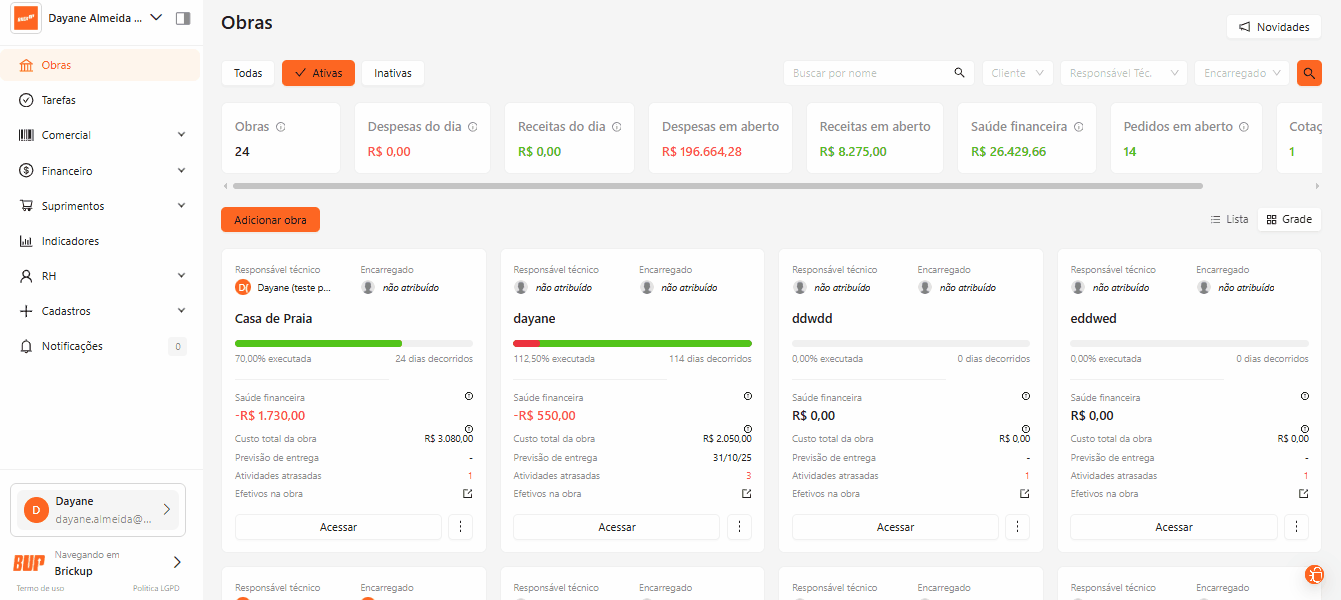Switch to Grade view
This screenshot has width=1341, height=600.
(1289, 219)
